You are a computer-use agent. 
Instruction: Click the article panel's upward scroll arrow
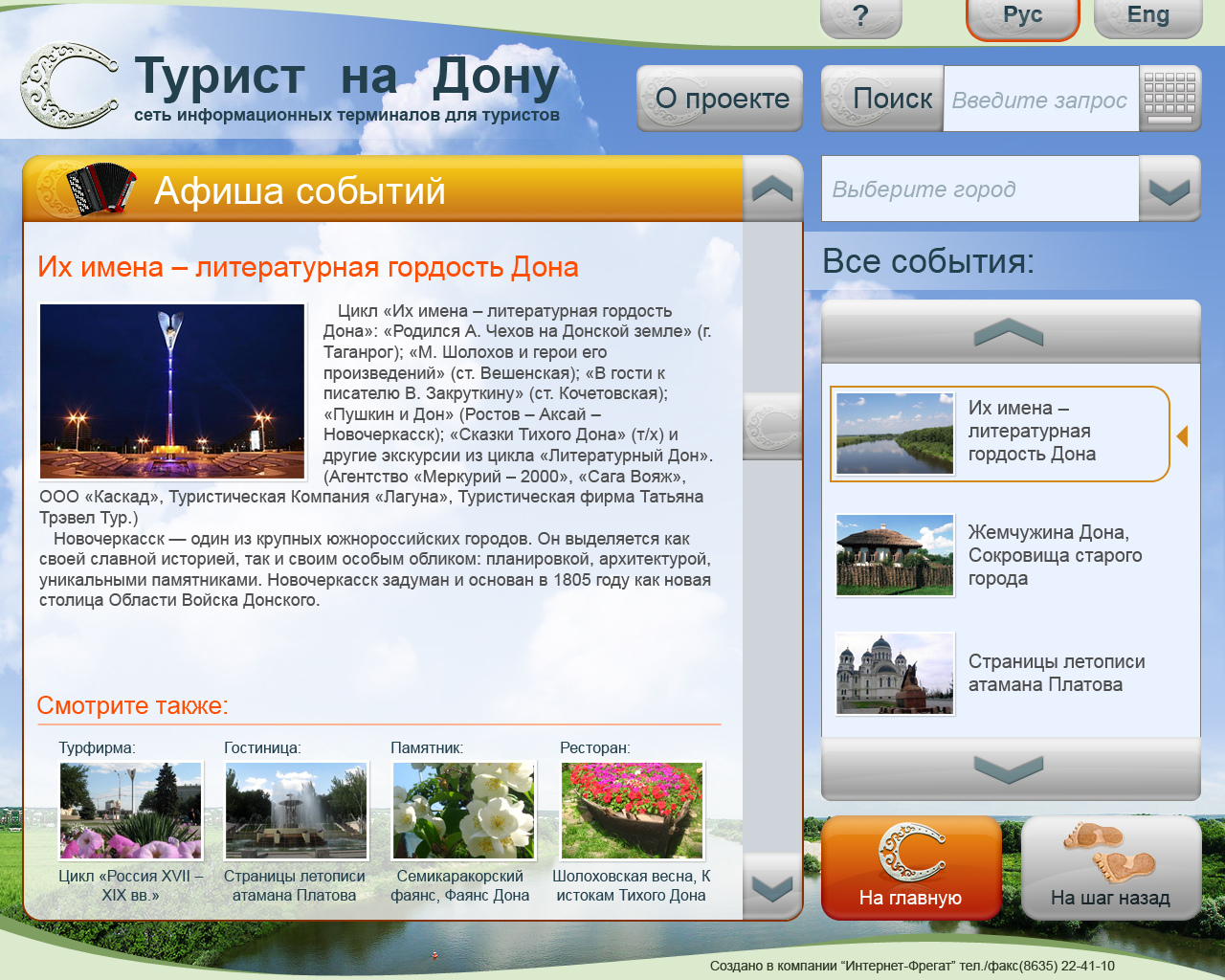pyautogui.click(x=773, y=189)
